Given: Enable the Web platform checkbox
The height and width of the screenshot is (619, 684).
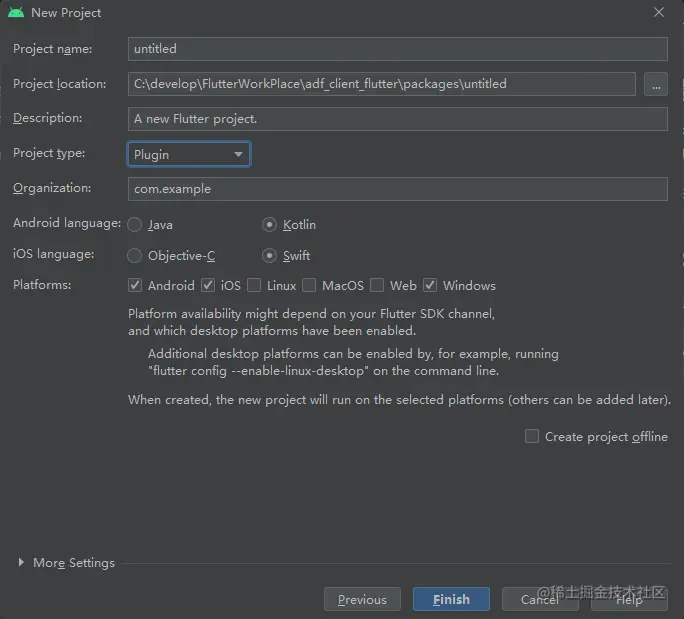Looking at the screenshot, I should point(377,285).
